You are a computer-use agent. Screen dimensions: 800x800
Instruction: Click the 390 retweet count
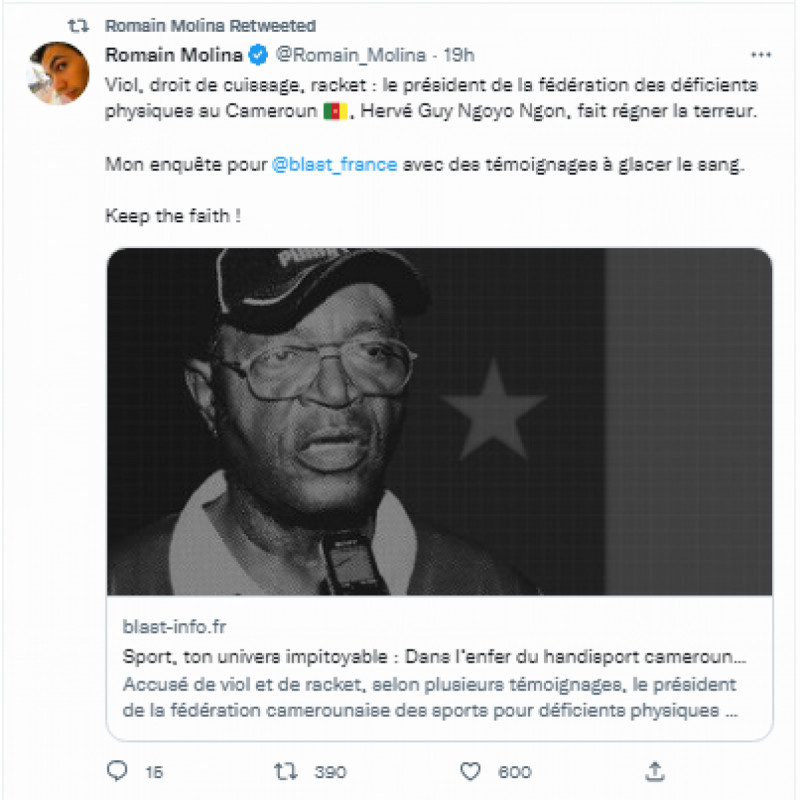coord(330,772)
